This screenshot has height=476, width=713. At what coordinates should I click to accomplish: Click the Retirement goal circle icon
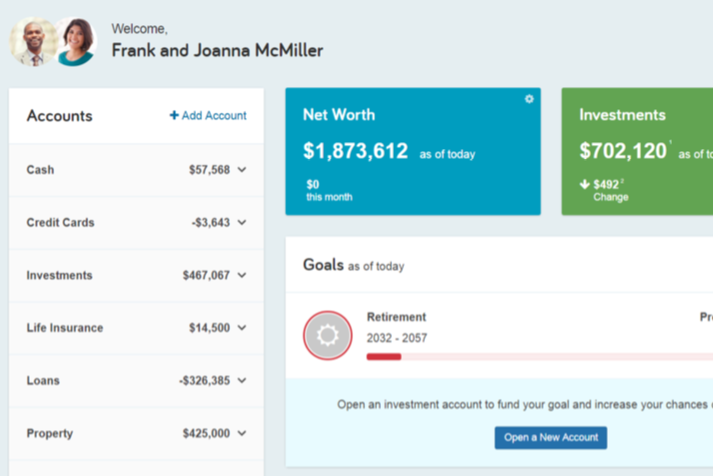coord(328,336)
